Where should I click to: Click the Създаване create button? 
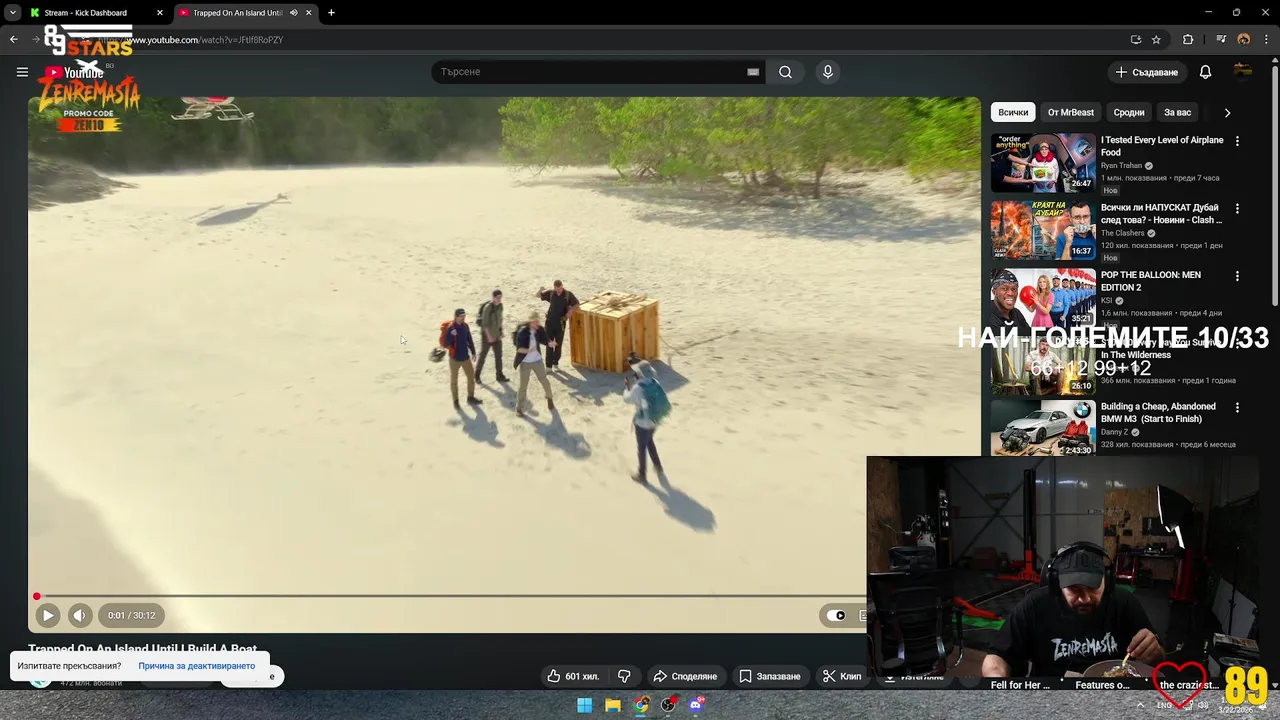tap(1147, 72)
